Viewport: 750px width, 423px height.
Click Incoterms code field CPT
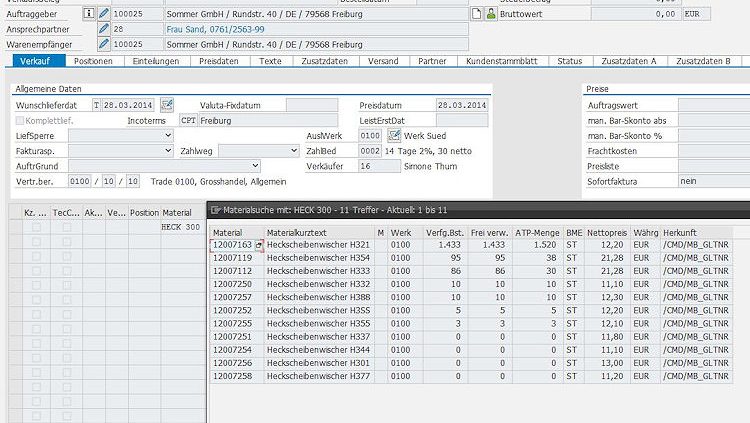(x=188, y=120)
